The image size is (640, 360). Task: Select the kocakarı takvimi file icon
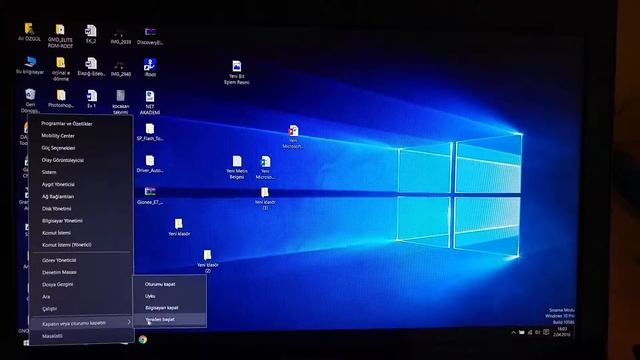click(120, 102)
